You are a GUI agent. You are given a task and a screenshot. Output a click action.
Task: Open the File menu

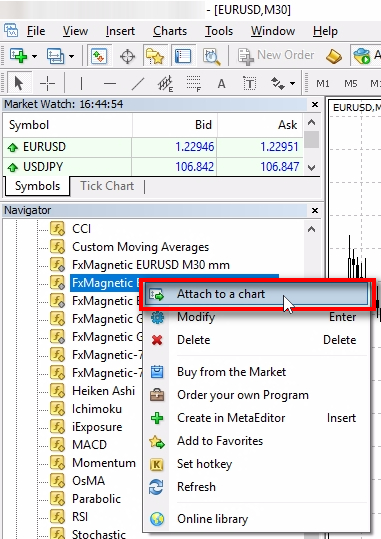pos(36,31)
